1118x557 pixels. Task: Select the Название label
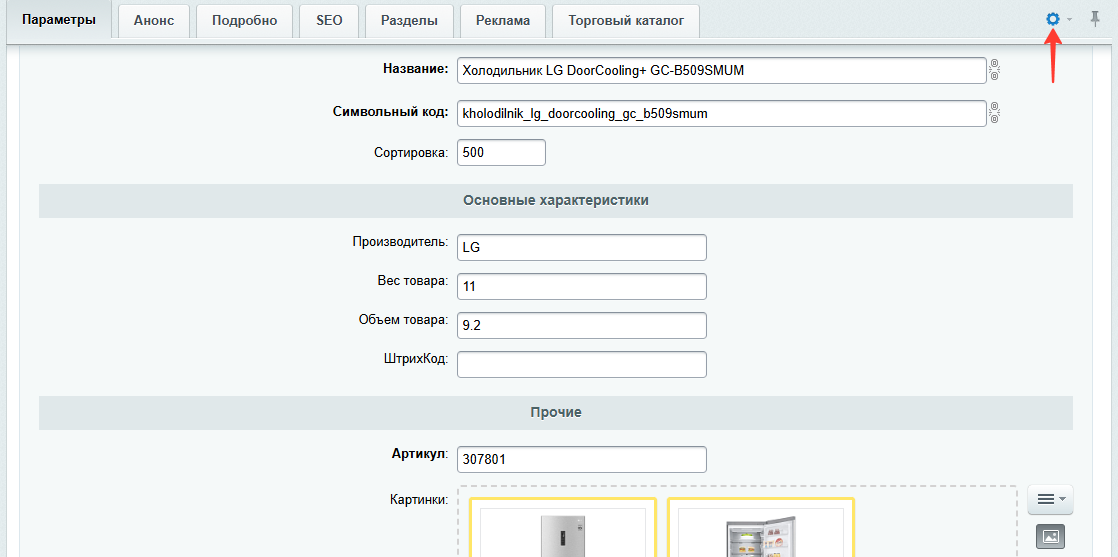coord(416,69)
